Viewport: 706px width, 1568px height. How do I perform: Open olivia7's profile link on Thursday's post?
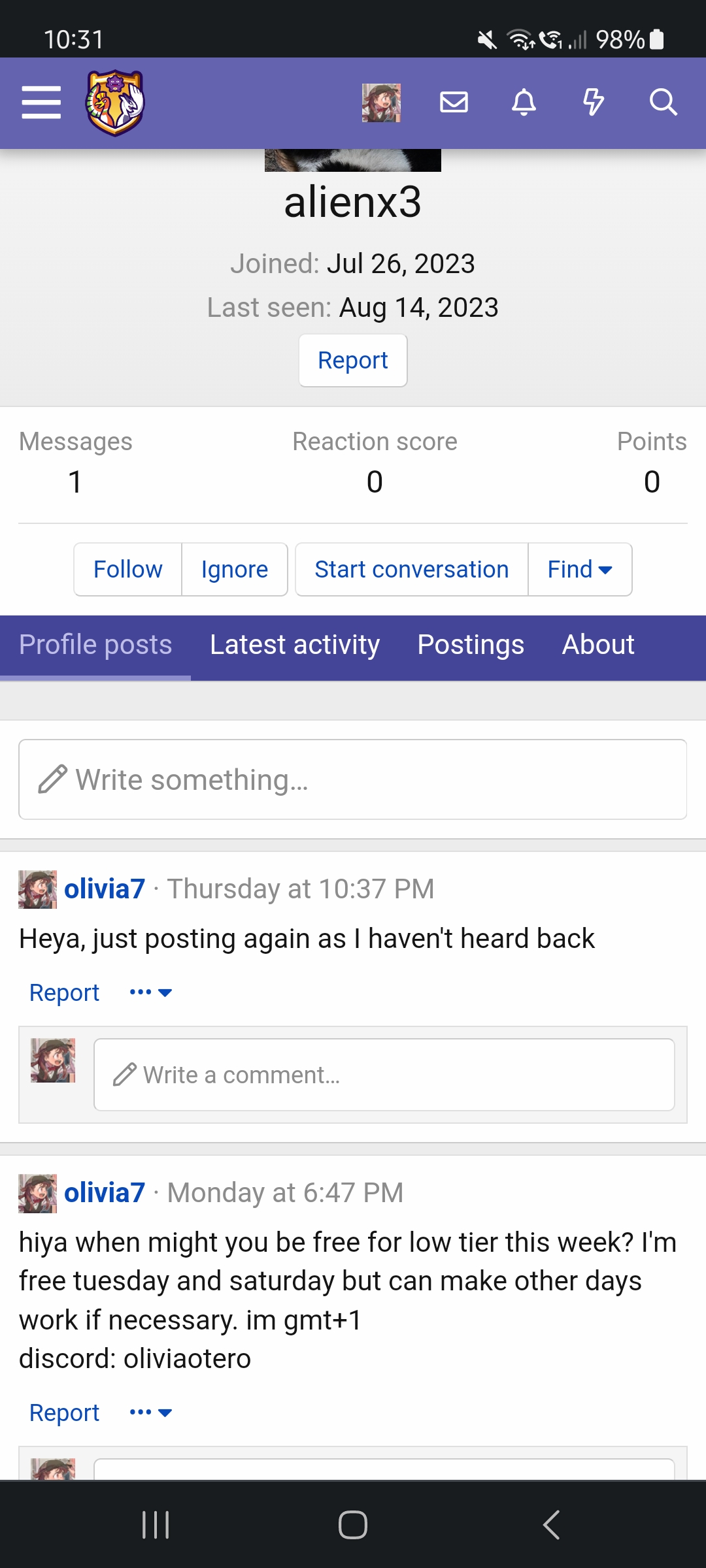pos(105,889)
